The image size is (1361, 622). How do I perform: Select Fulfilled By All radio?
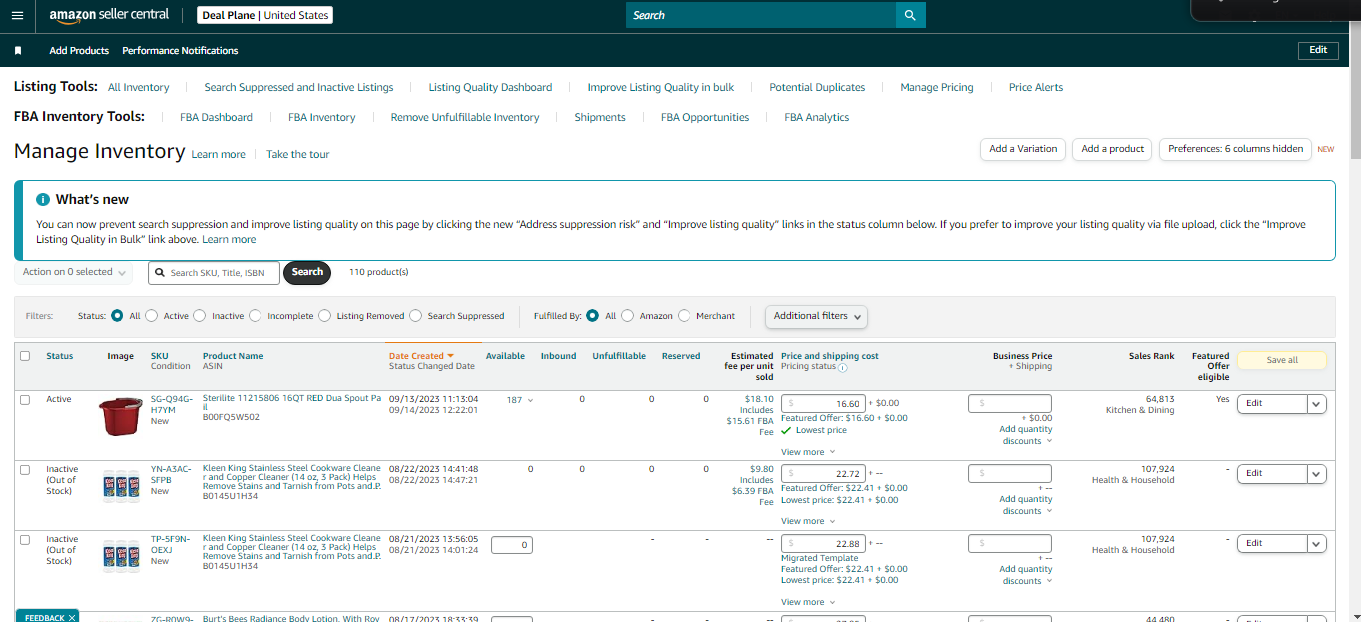(593, 316)
